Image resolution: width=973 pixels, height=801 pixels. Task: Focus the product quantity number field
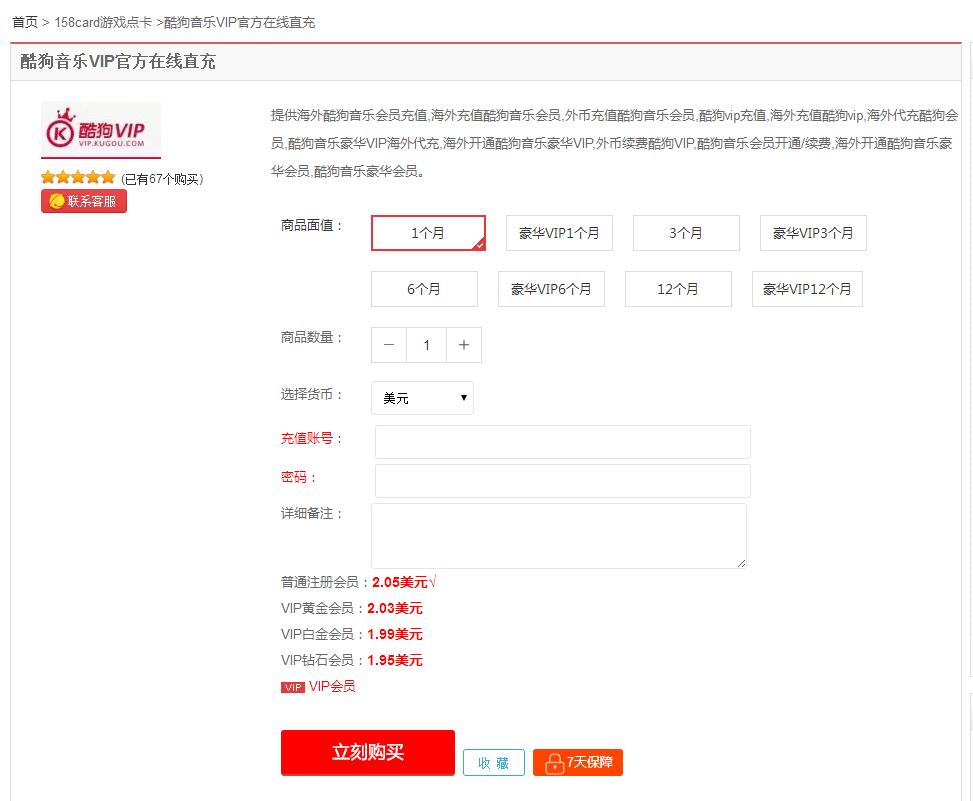click(x=426, y=345)
